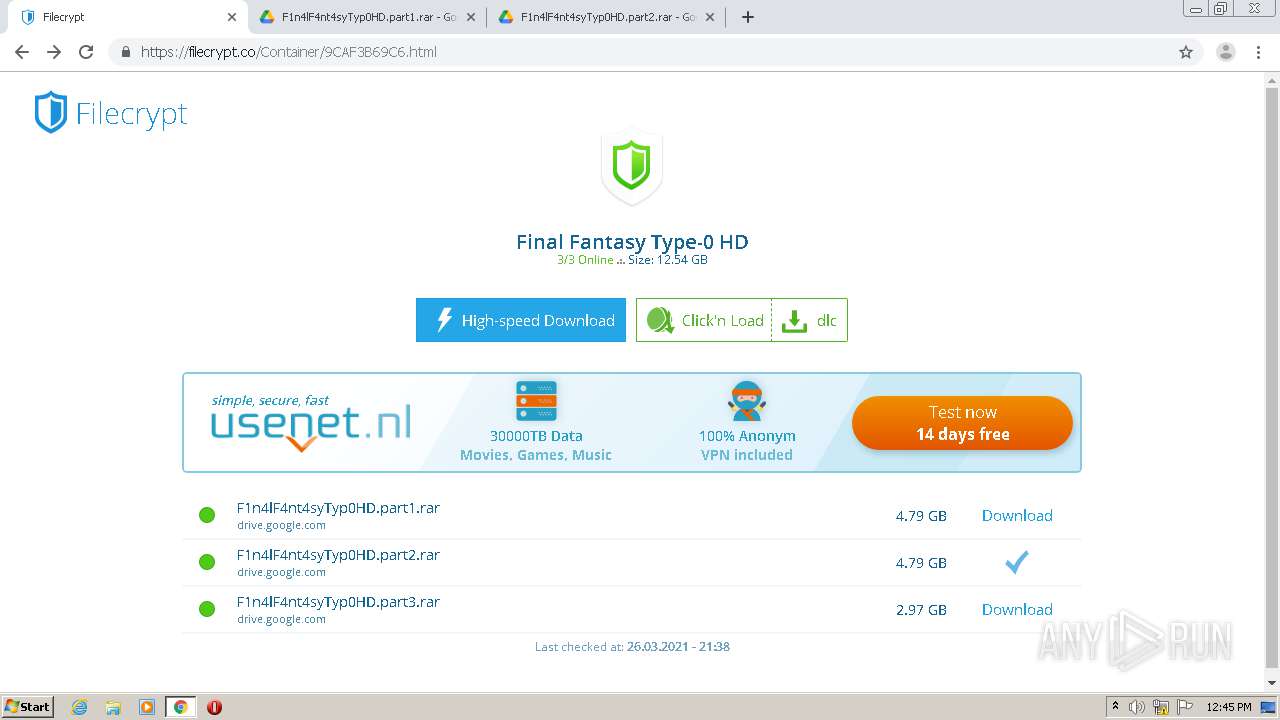The image size is (1280, 720).
Task: Open File Explorer from taskbar
Action: click(x=113, y=707)
